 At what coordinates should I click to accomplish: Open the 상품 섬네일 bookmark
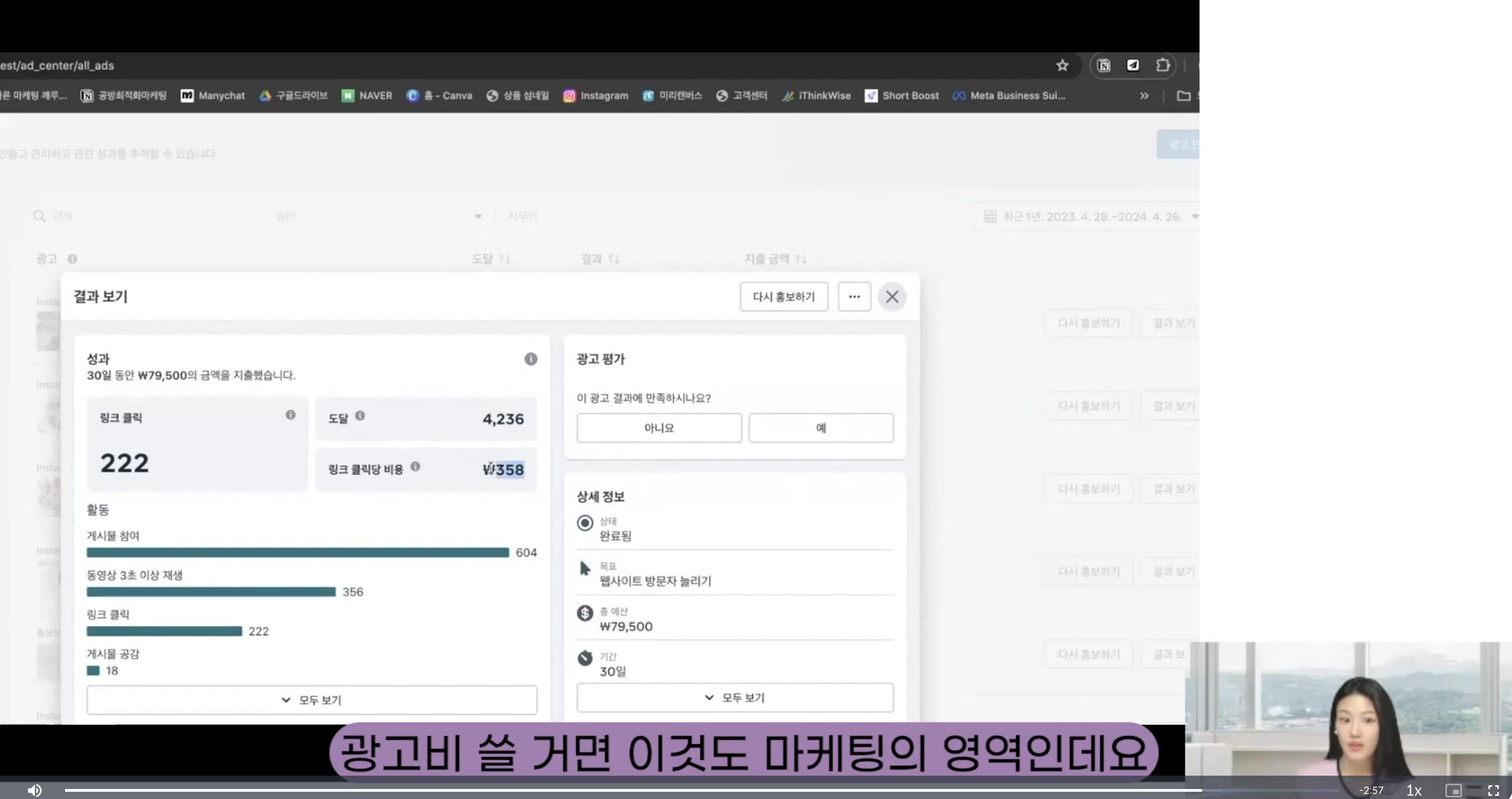click(517, 96)
